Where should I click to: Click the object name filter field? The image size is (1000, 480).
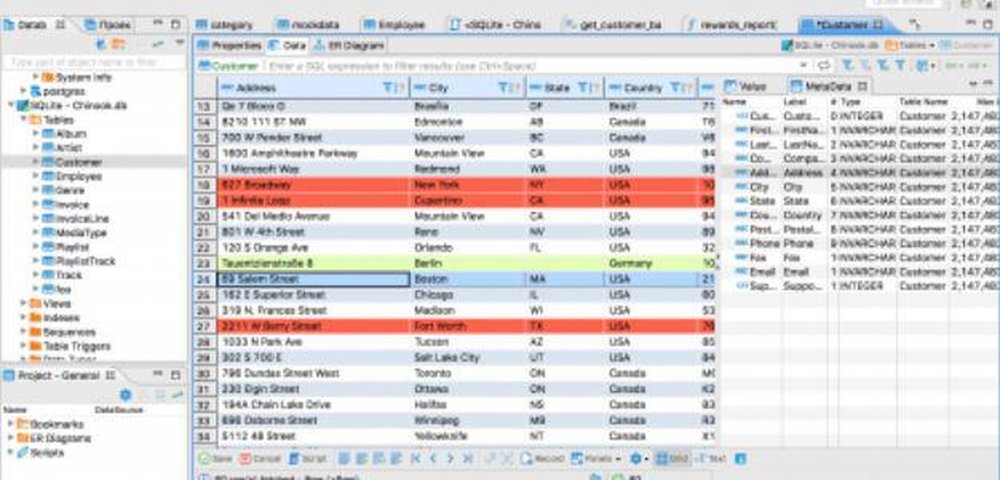pos(94,62)
